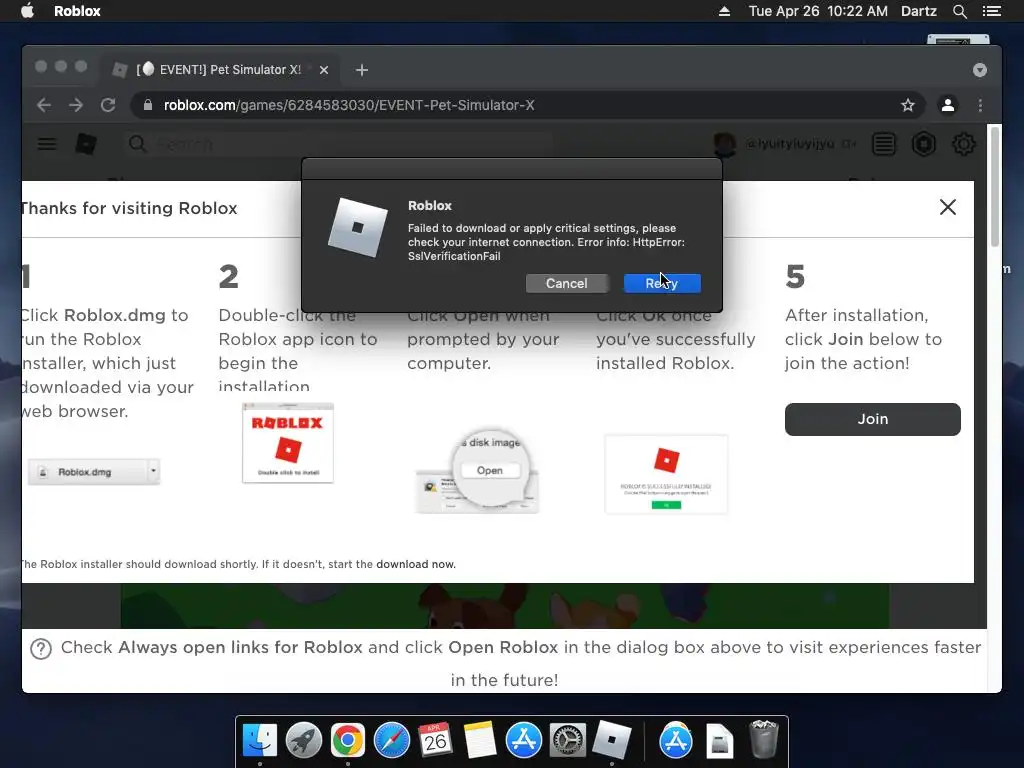Cancel the Roblox error dialog
1024x768 pixels.
pos(566,283)
